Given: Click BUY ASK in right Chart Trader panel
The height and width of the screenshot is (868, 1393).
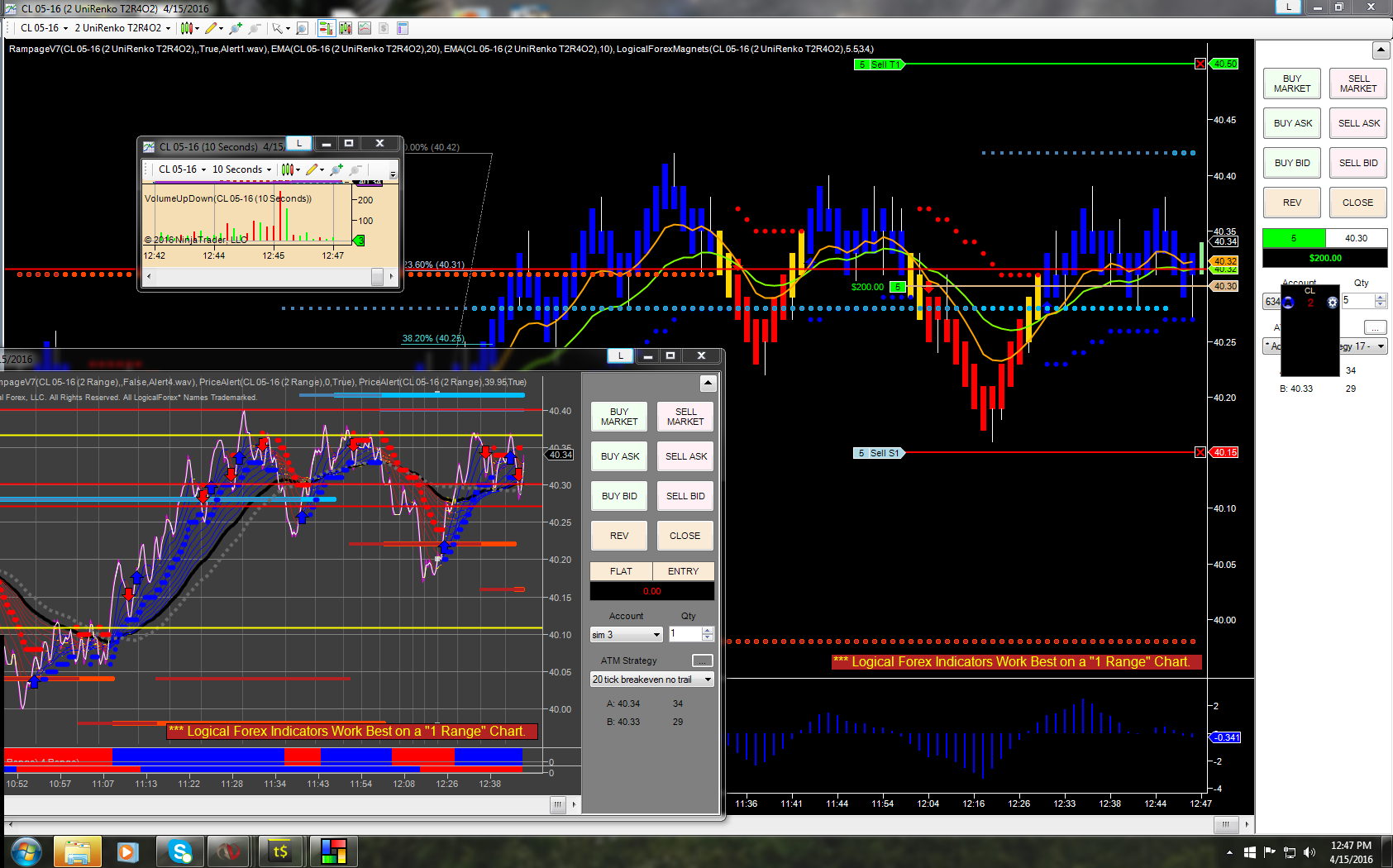Looking at the screenshot, I should coord(1292,123).
